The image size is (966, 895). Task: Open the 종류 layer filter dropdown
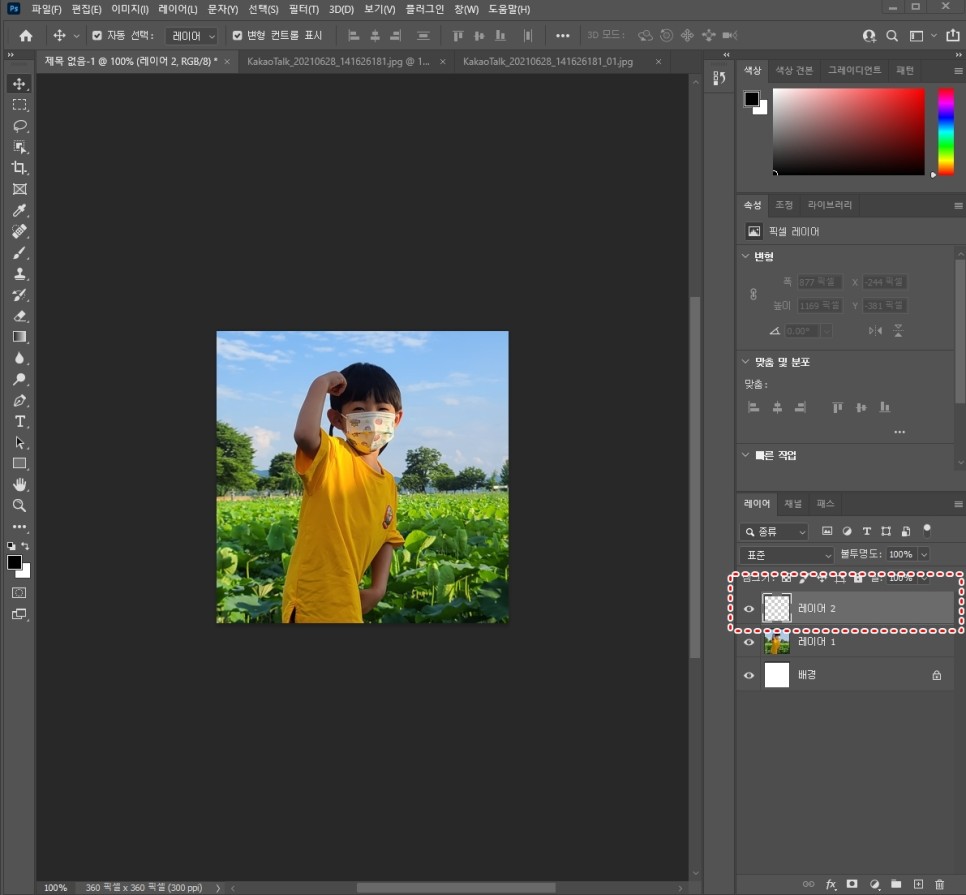coord(774,531)
